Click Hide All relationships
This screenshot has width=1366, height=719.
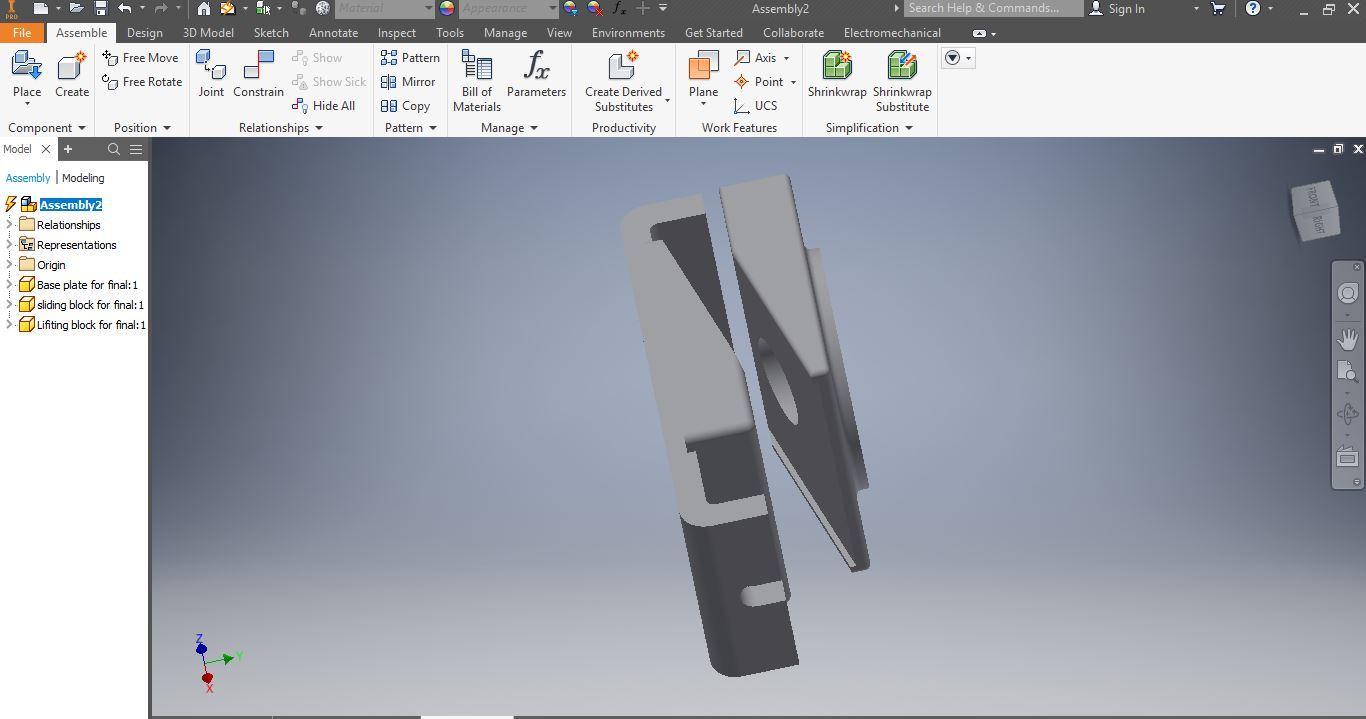coord(324,106)
